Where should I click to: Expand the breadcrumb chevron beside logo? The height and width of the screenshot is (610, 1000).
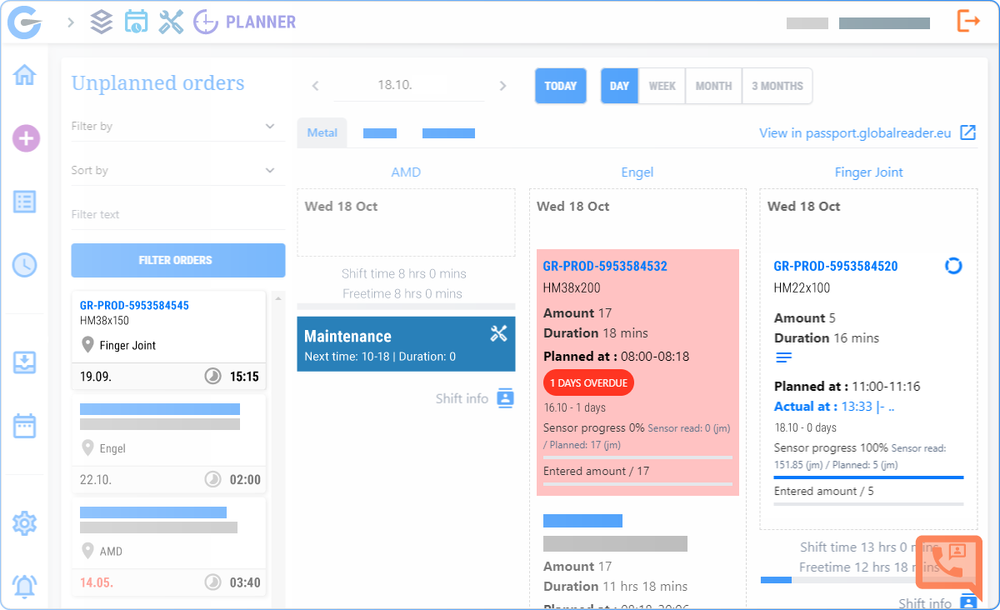71,22
